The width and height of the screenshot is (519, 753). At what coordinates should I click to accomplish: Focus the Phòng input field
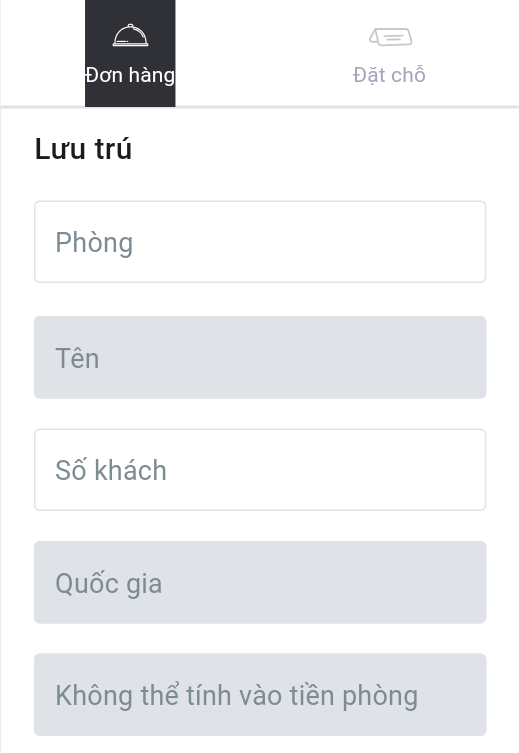coord(260,242)
